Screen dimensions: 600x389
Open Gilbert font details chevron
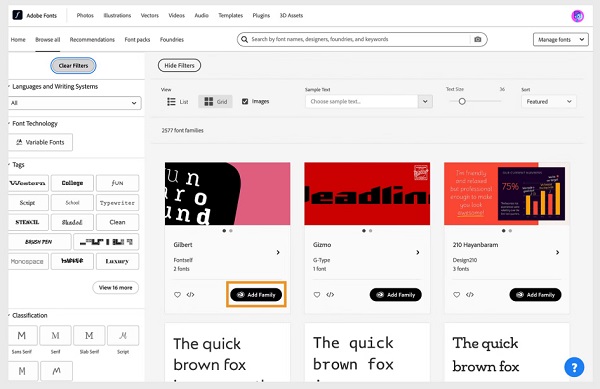click(x=278, y=252)
